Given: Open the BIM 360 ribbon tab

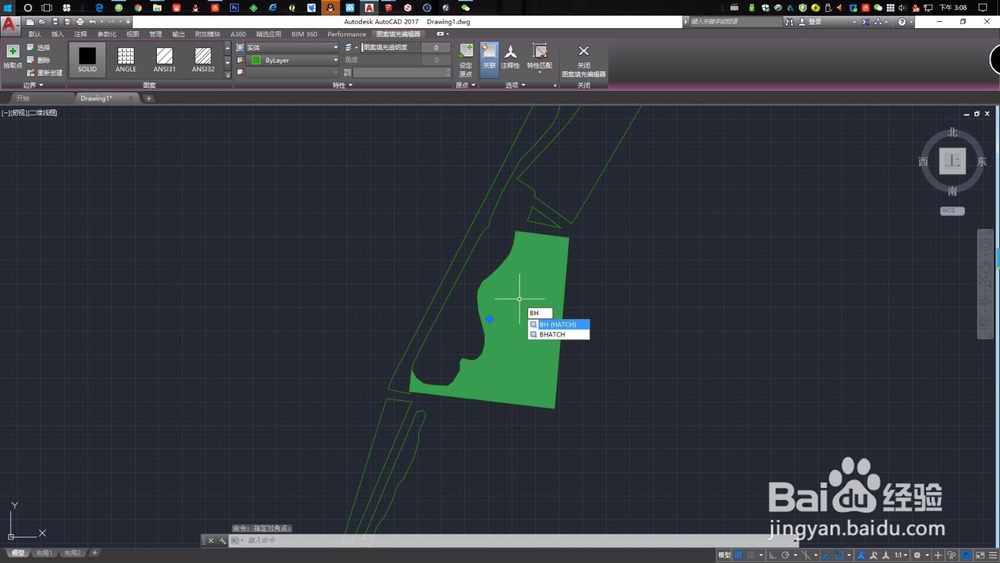Looking at the screenshot, I should 304,34.
